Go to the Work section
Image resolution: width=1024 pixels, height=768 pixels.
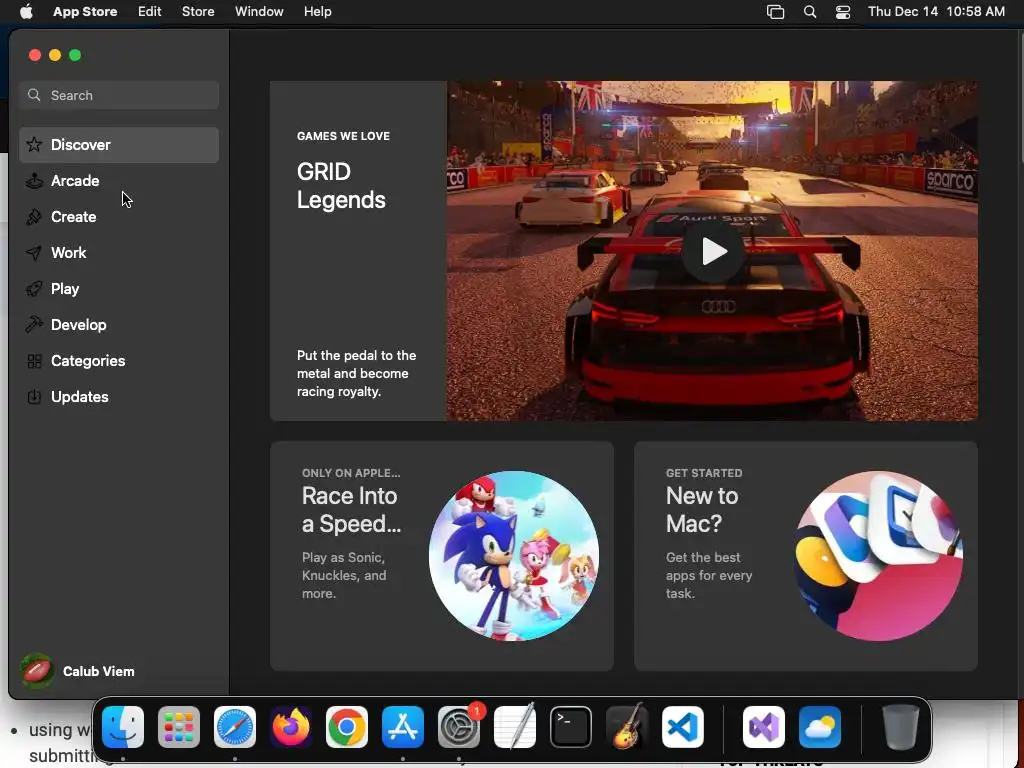click(x=119, y=253)
